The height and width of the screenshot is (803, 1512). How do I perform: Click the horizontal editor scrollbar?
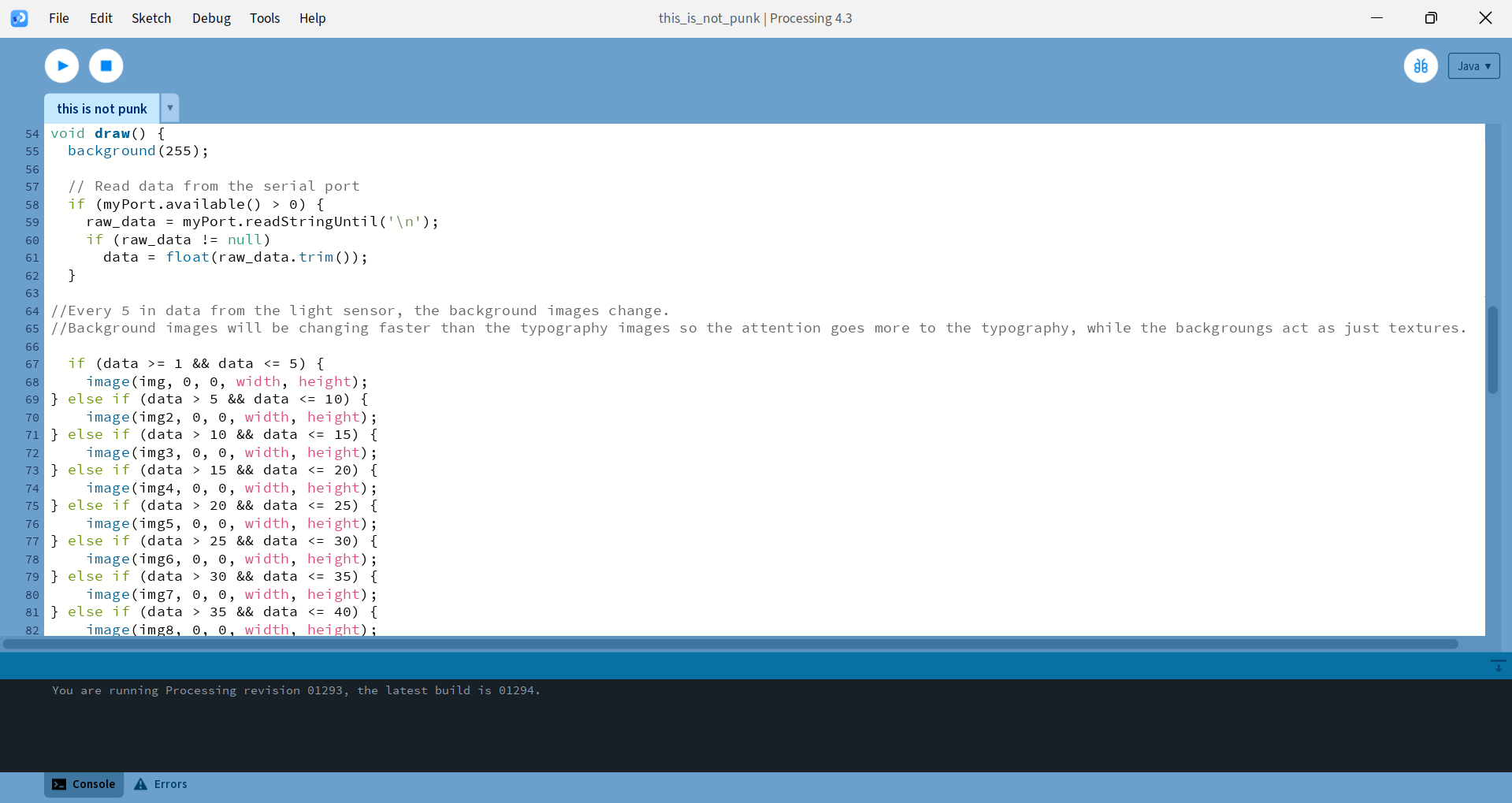tap(730, 644)
